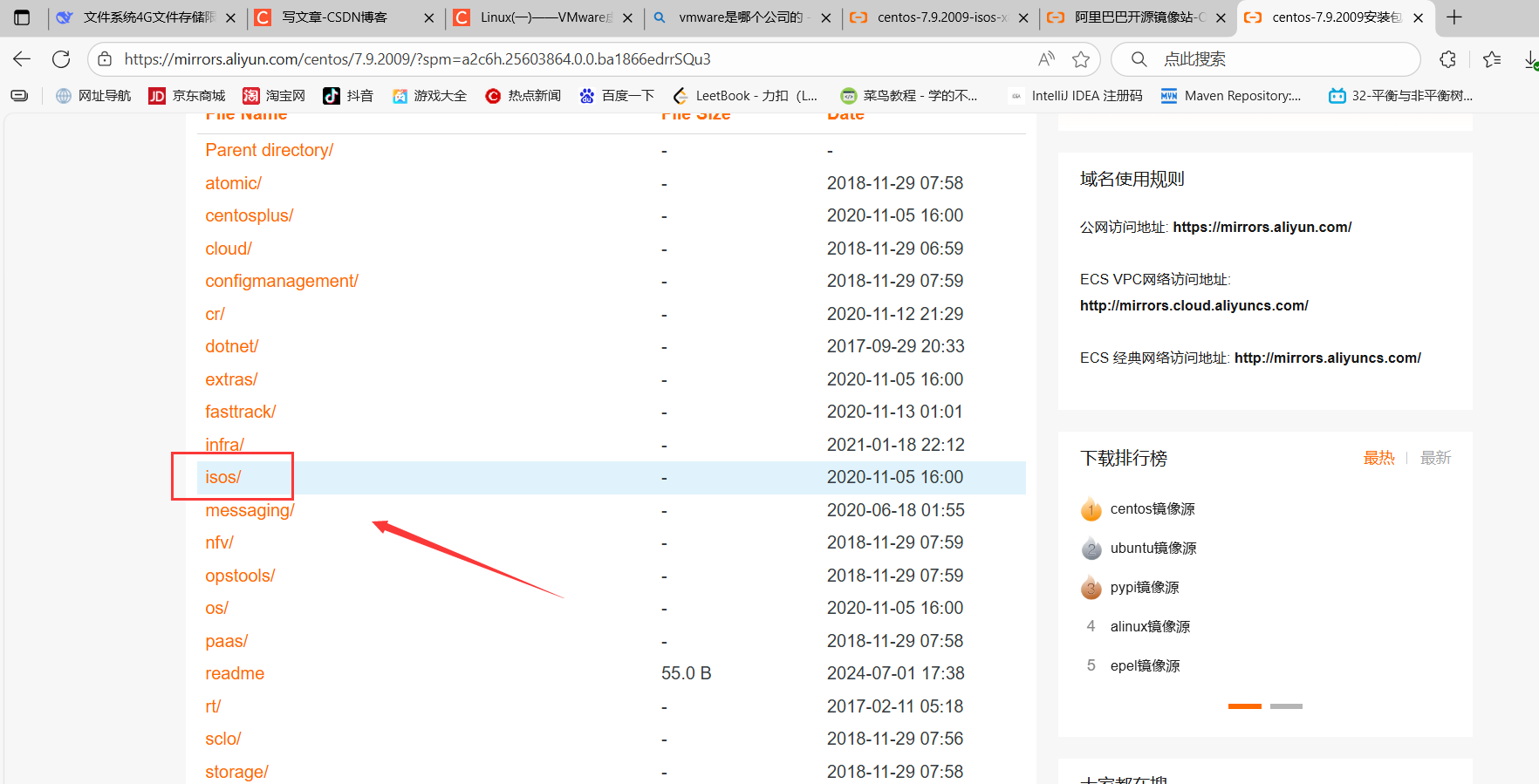Open the os/ directory
This screenshot has width=1539, height=784.
coord(216,608)
